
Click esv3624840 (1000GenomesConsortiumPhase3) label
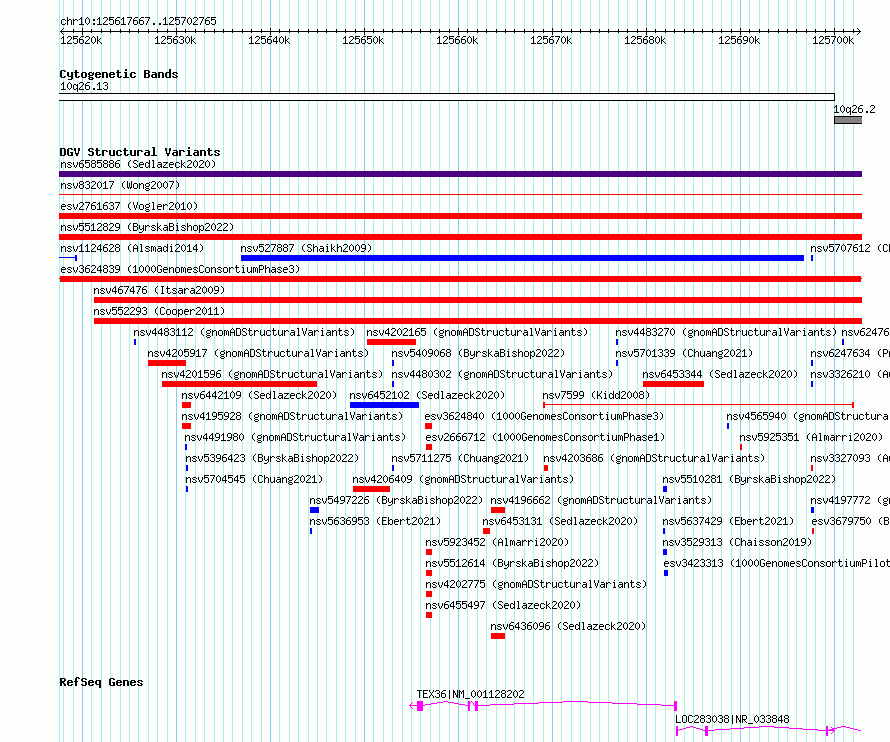click(x=544, y=416)
